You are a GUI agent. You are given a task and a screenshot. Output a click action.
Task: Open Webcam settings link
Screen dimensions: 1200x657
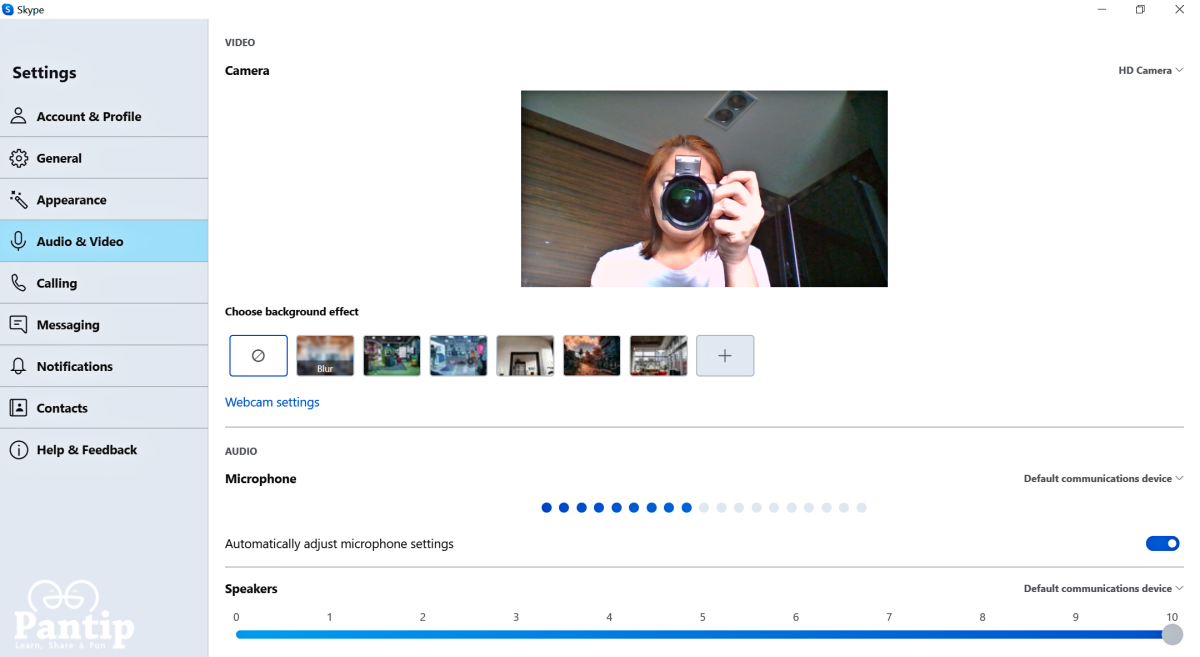[x=272, y=402]
